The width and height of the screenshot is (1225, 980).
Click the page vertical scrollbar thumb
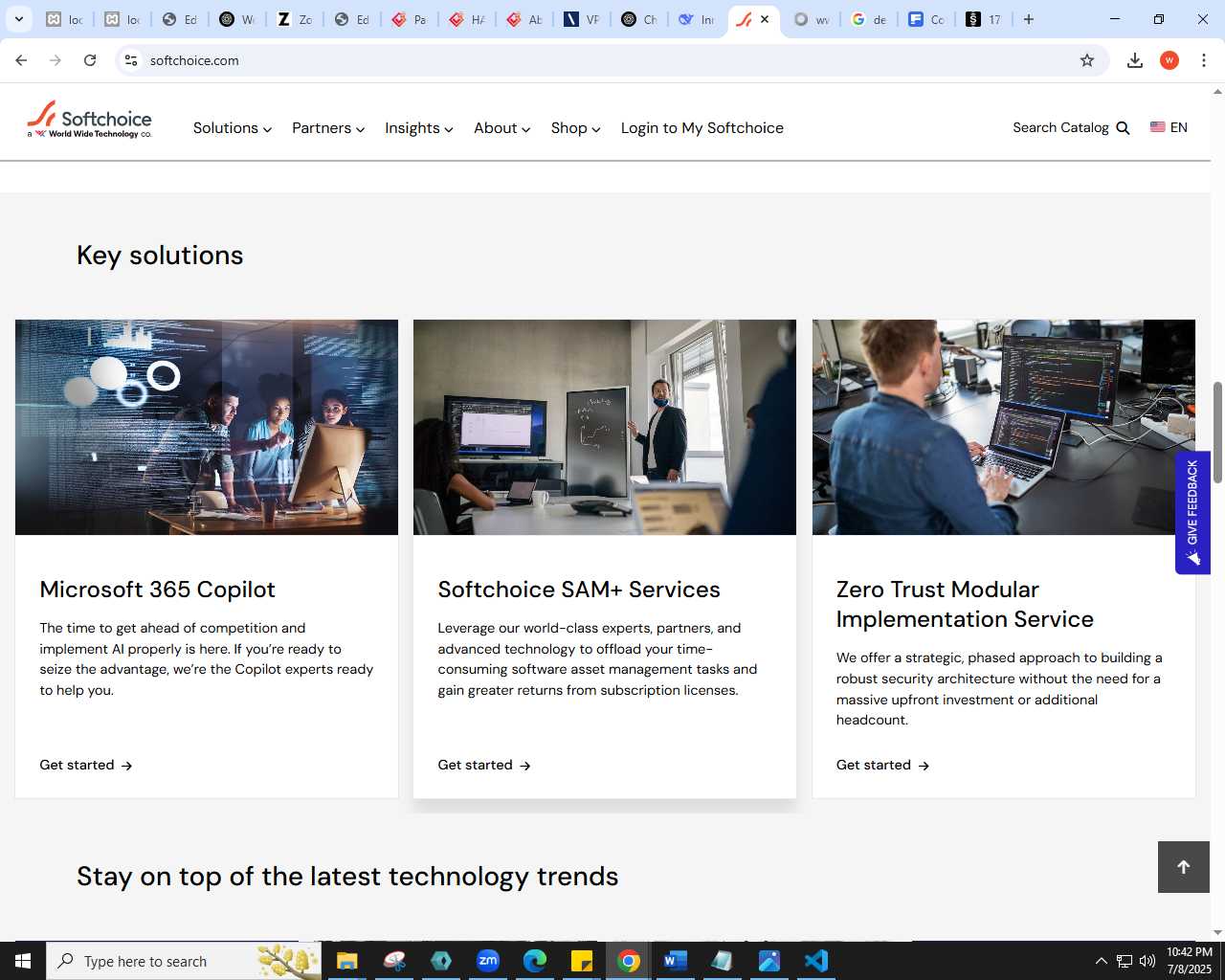point(1217,432)
